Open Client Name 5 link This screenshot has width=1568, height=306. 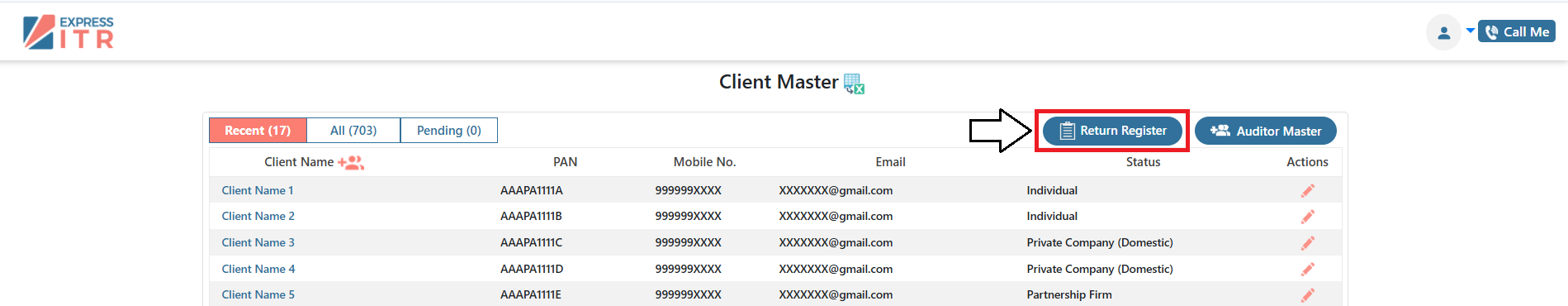tap(258, 294)
